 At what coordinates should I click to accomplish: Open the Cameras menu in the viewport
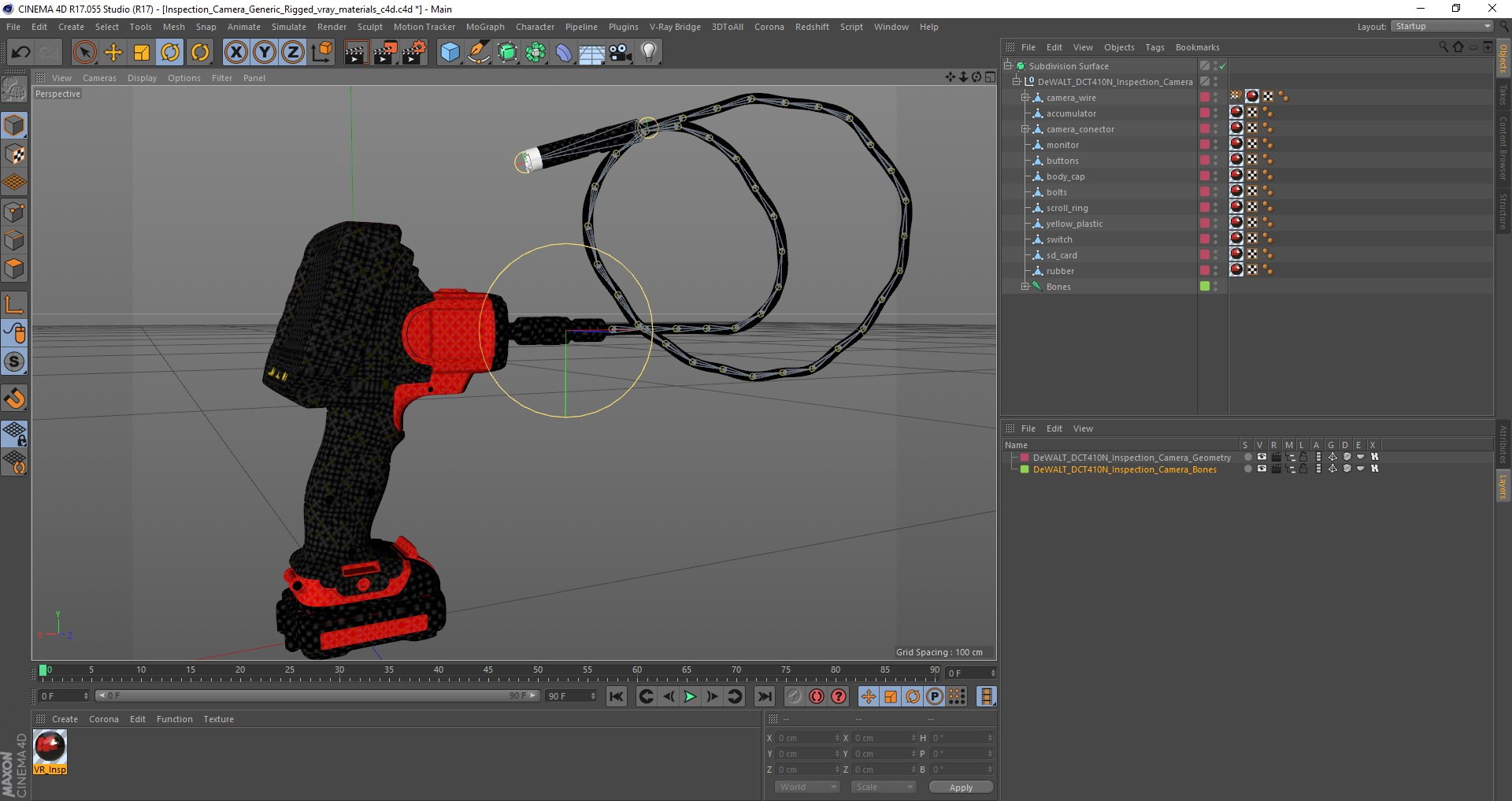(99, 78)
